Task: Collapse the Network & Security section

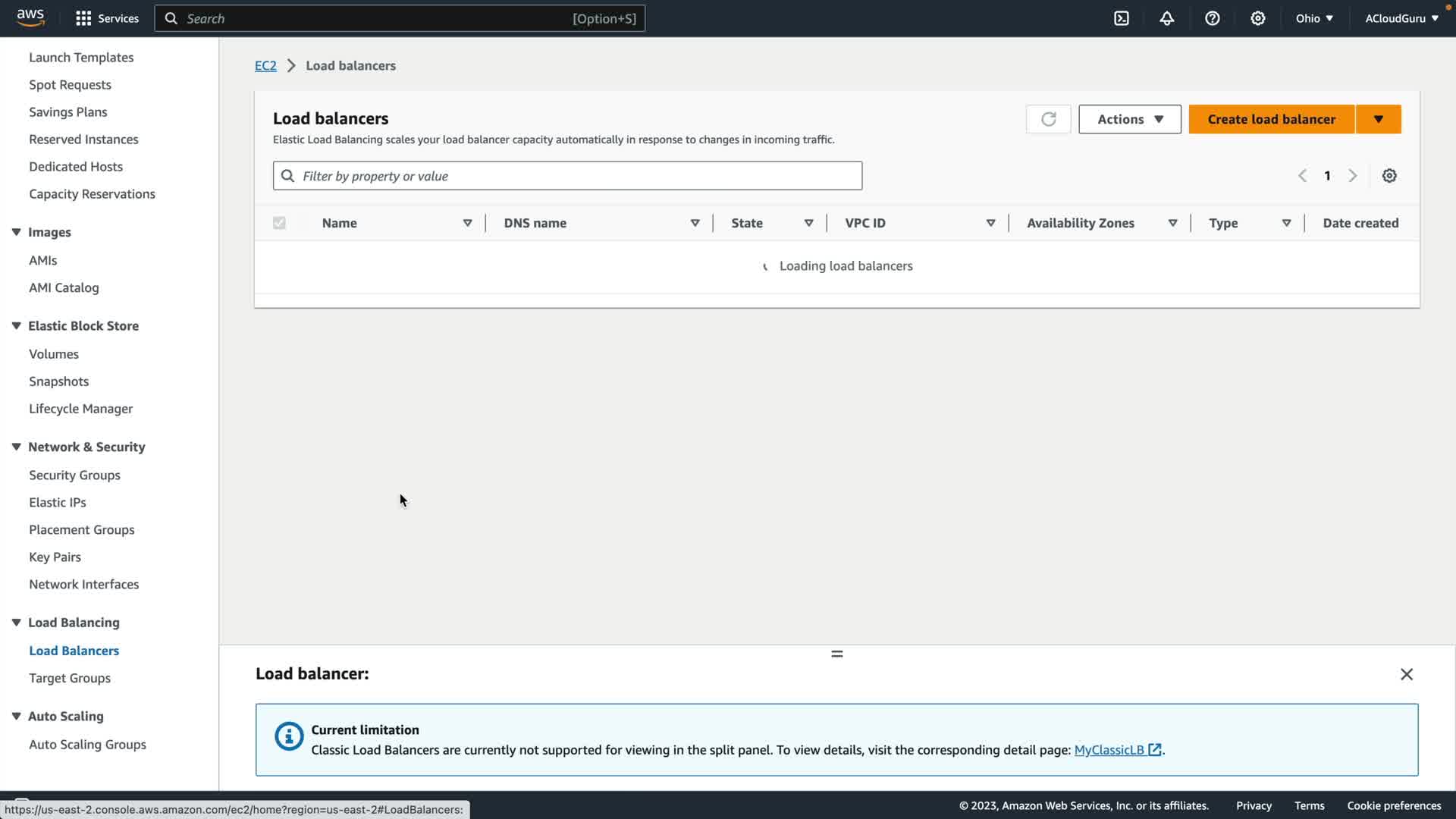Action: point(17,447)
